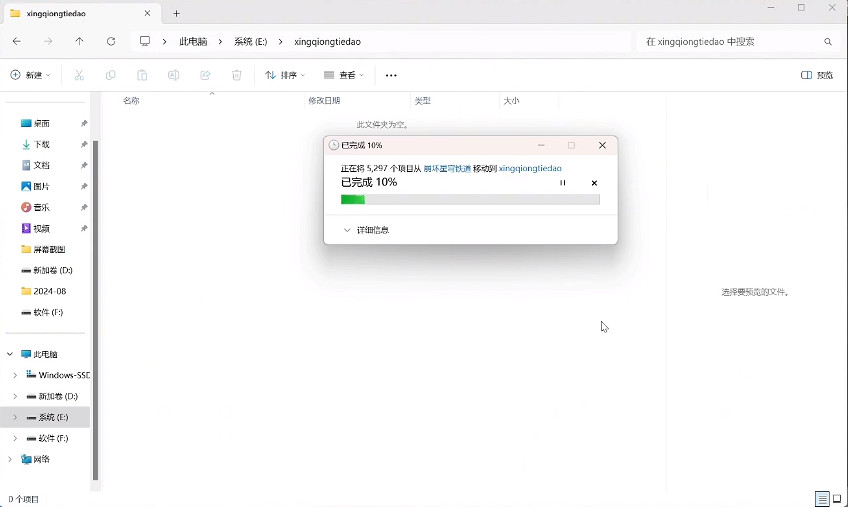Toggle the 预览 preview pane
Viewport: 848px width, 507px height.
pos(817,75)
